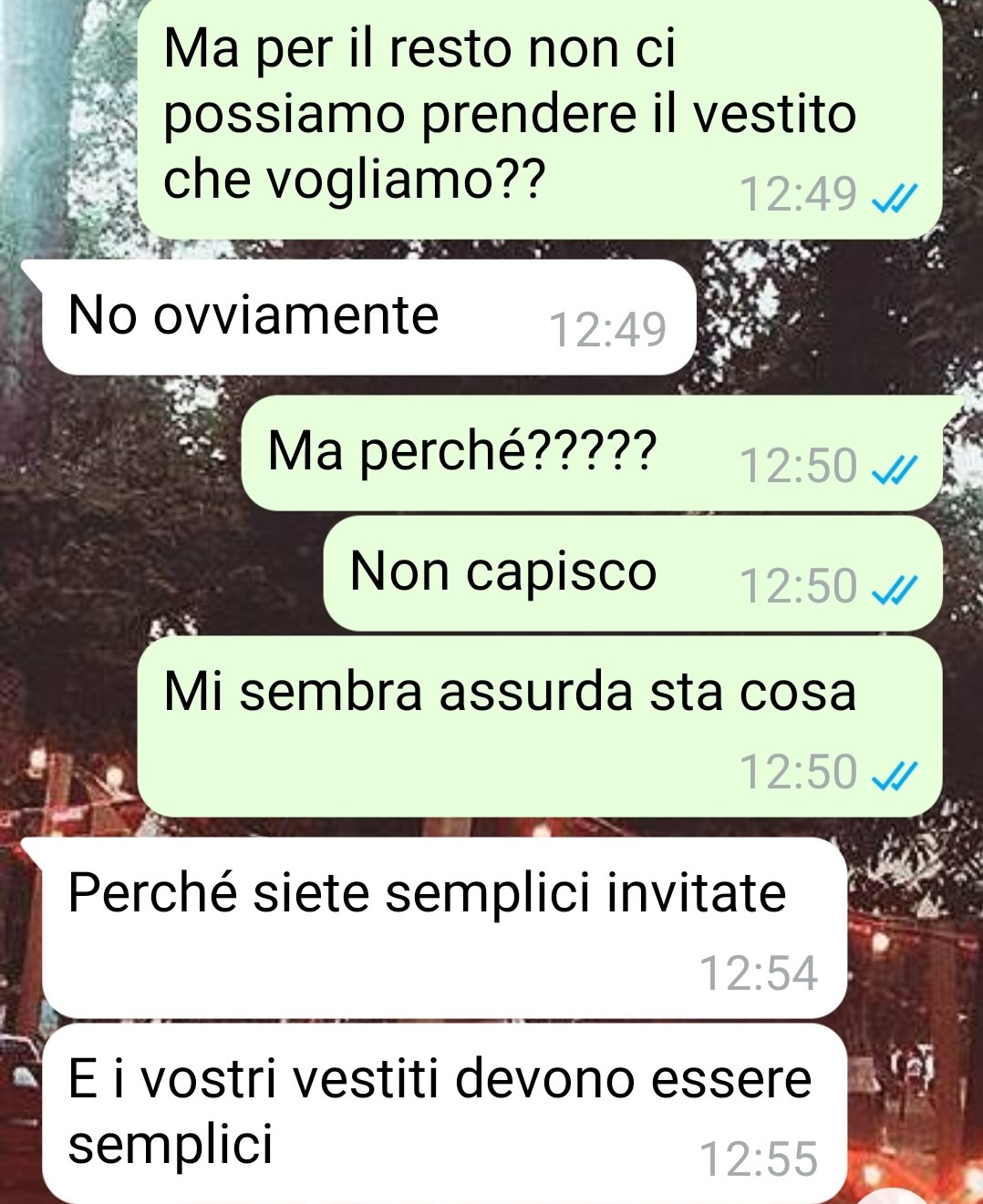983x1204 pixels.
Task: Click the read receipt ticks beside 'Ma perché?????'
Action: point(894,468)
